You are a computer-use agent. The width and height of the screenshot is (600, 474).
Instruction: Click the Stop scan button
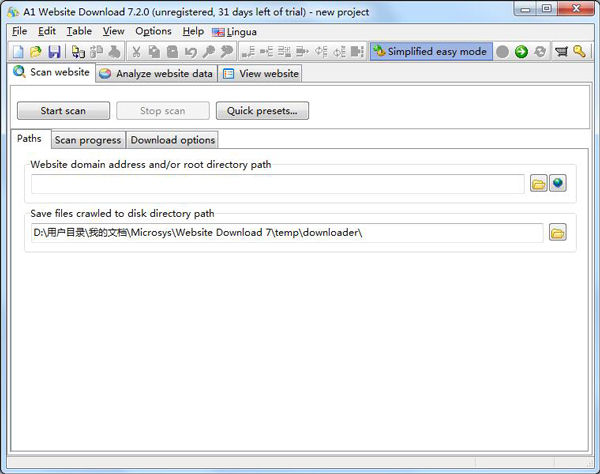point(163,111)
